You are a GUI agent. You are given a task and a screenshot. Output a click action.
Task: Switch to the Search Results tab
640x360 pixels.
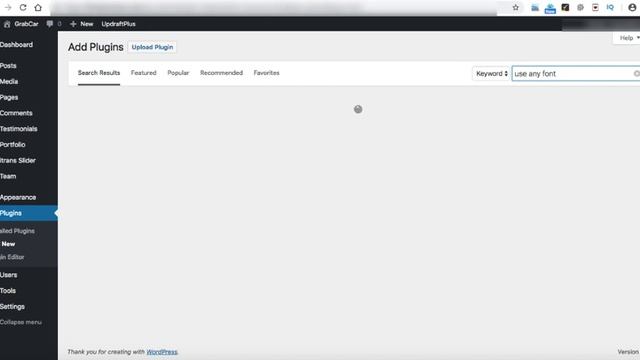click(x=99, y=73)
